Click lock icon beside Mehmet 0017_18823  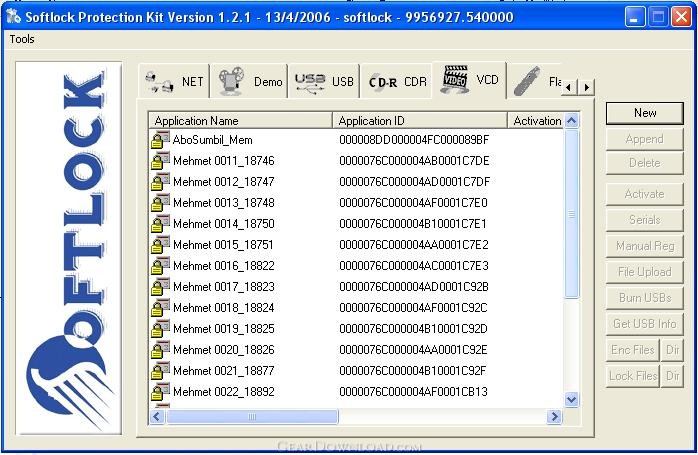(x=160, y=286)
